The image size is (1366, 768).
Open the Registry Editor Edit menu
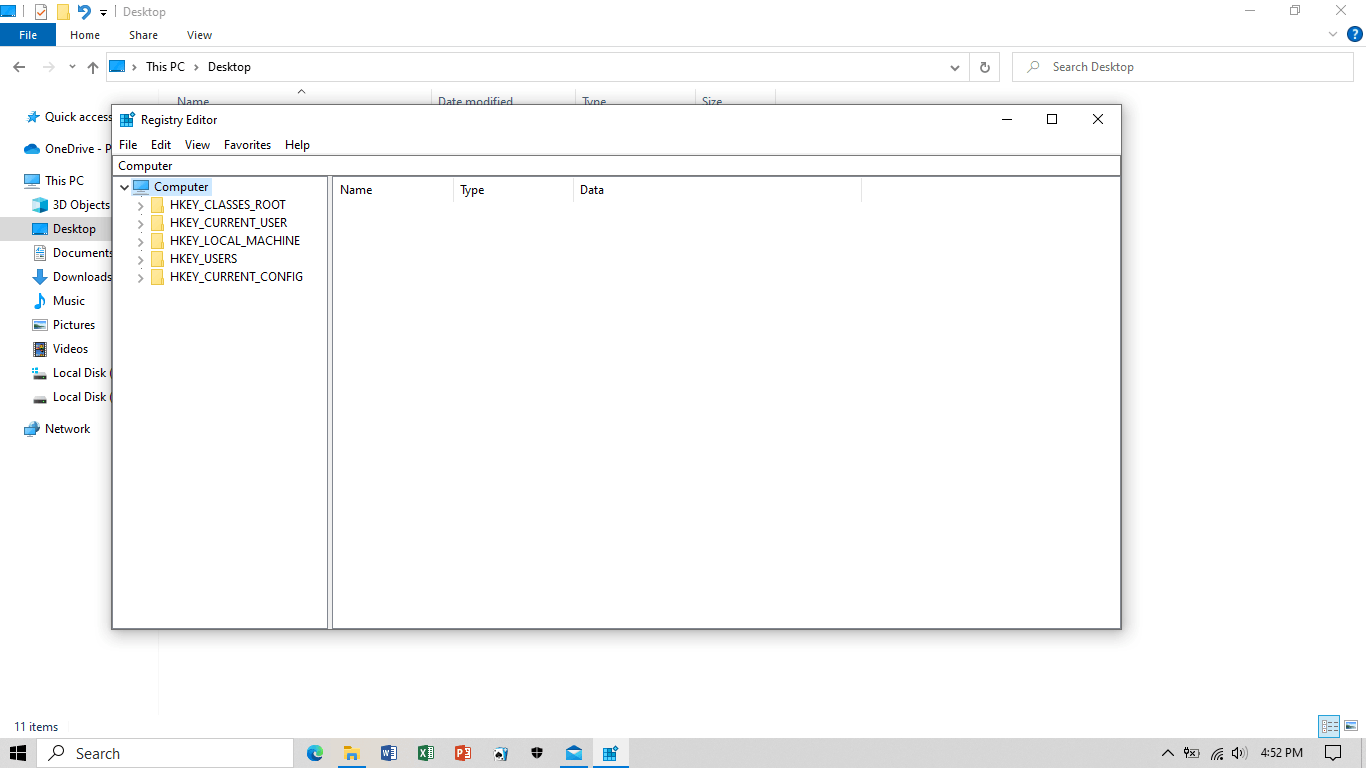pyautogui.click(x=161, y=145)
